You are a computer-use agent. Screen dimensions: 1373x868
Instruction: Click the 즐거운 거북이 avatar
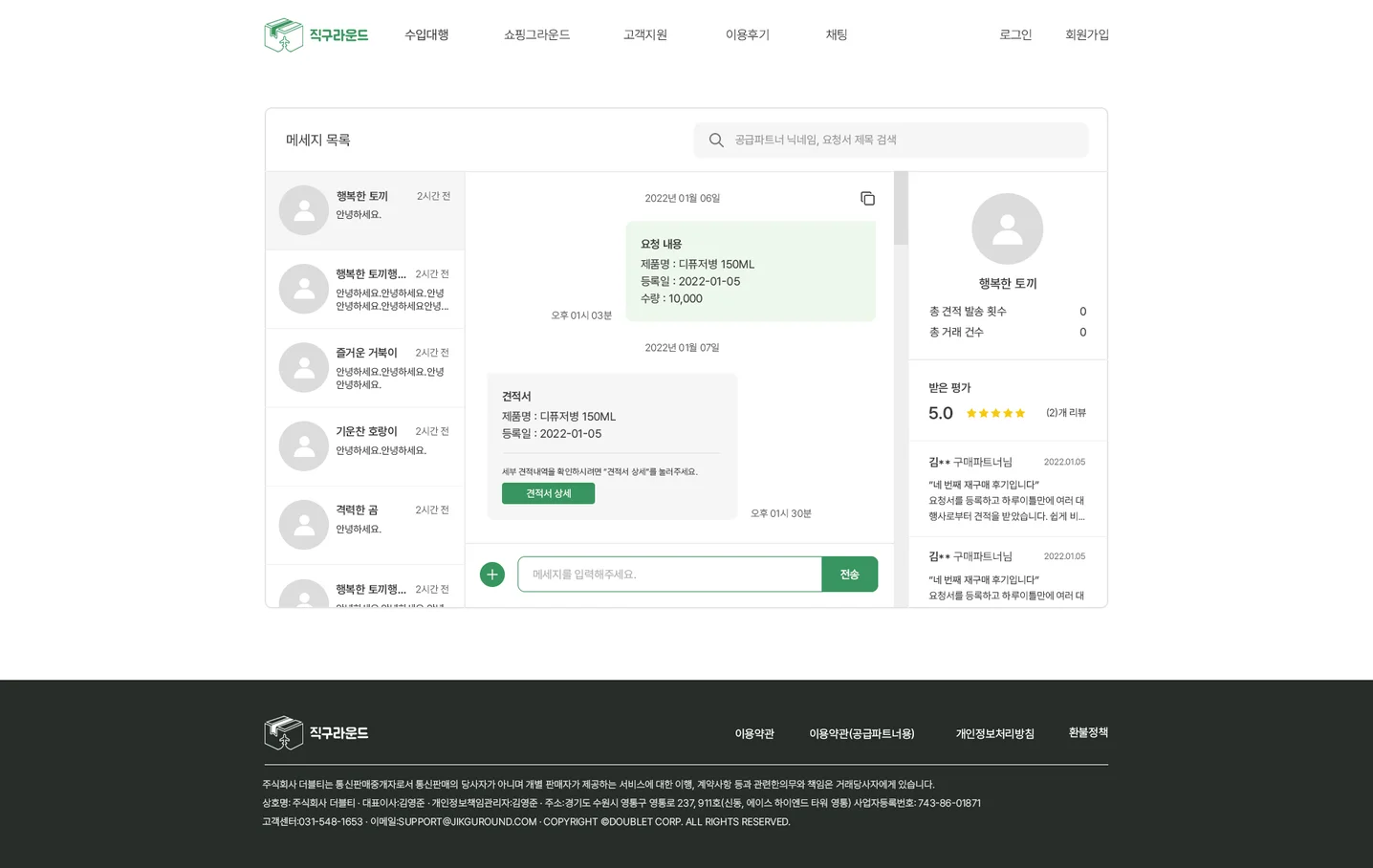[x=304, y=367]
